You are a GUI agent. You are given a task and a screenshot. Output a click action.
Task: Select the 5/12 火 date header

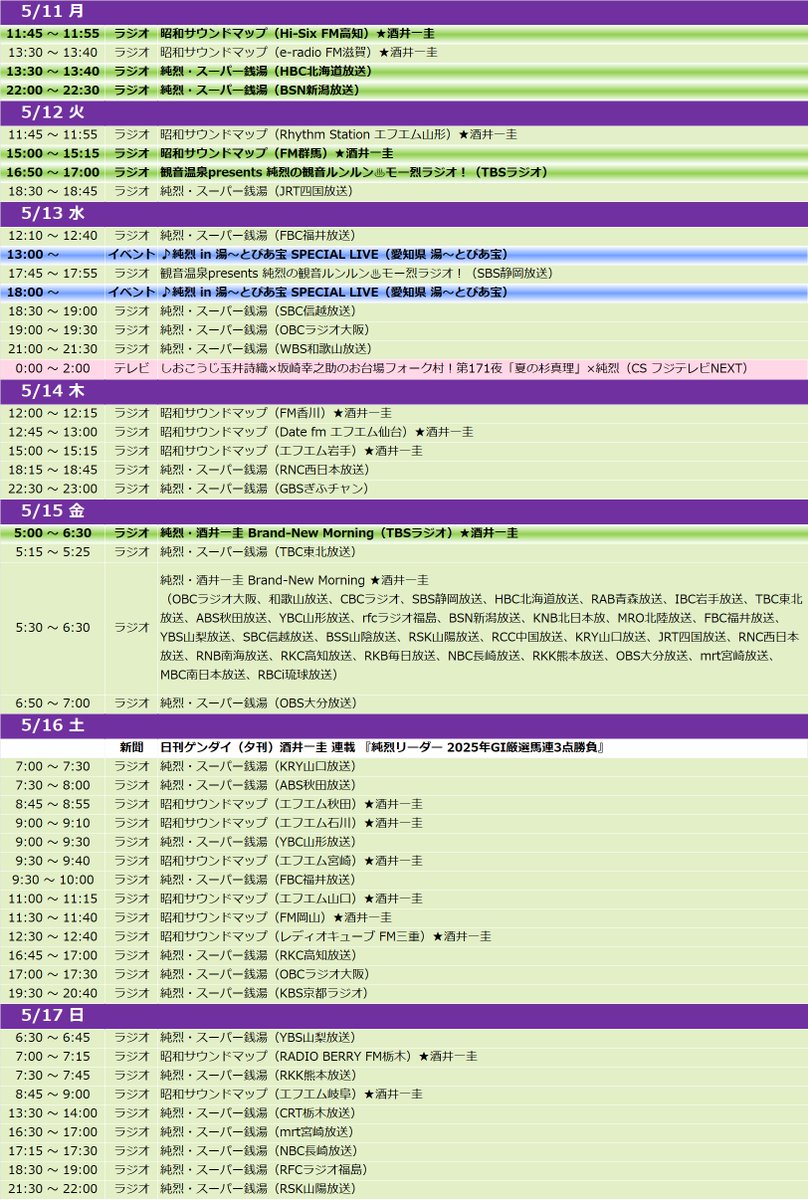coord(404,111)
